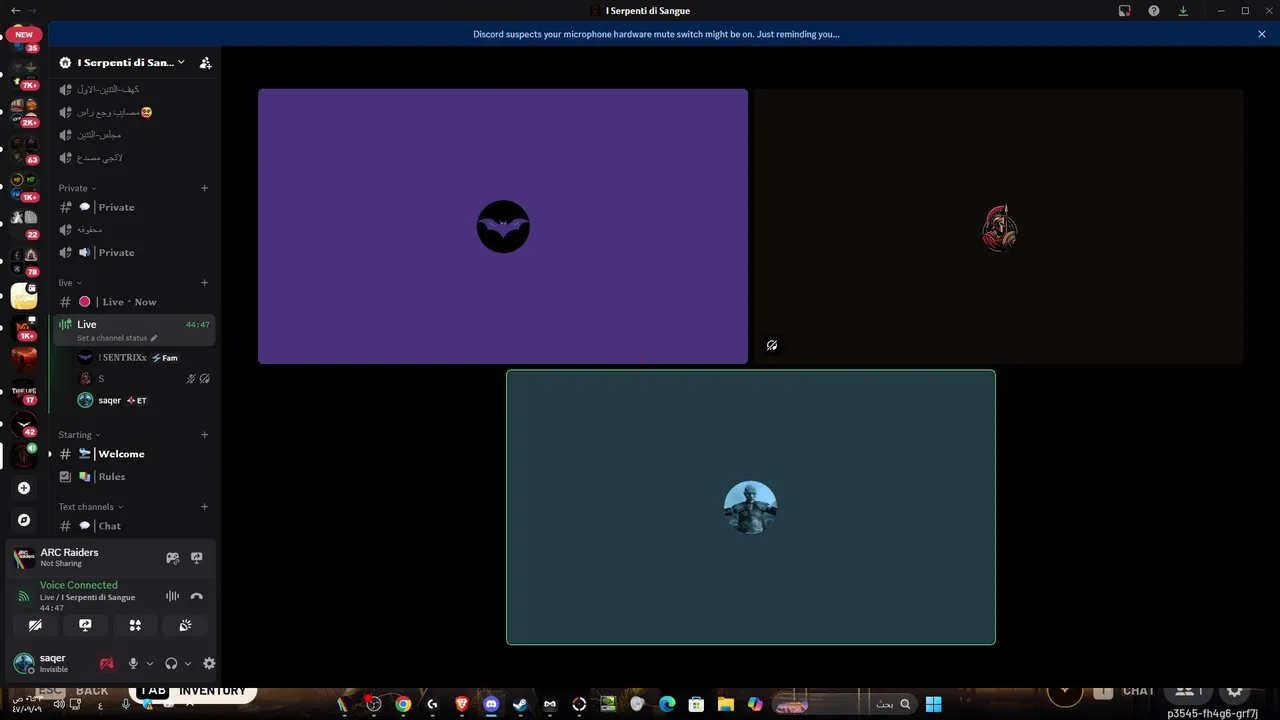1280x720 pixels.
Task: Create a channel in the live category
Action: click(205, 283)
